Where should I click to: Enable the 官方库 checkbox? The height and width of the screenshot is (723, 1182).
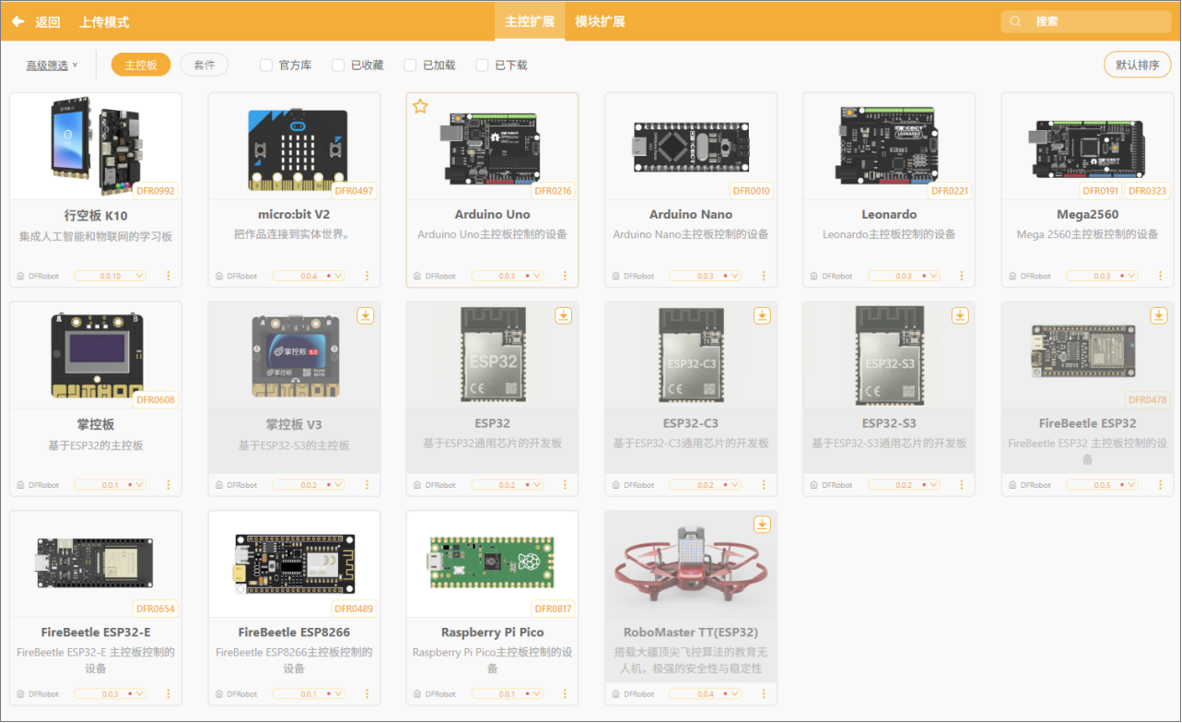click(266, 66)
